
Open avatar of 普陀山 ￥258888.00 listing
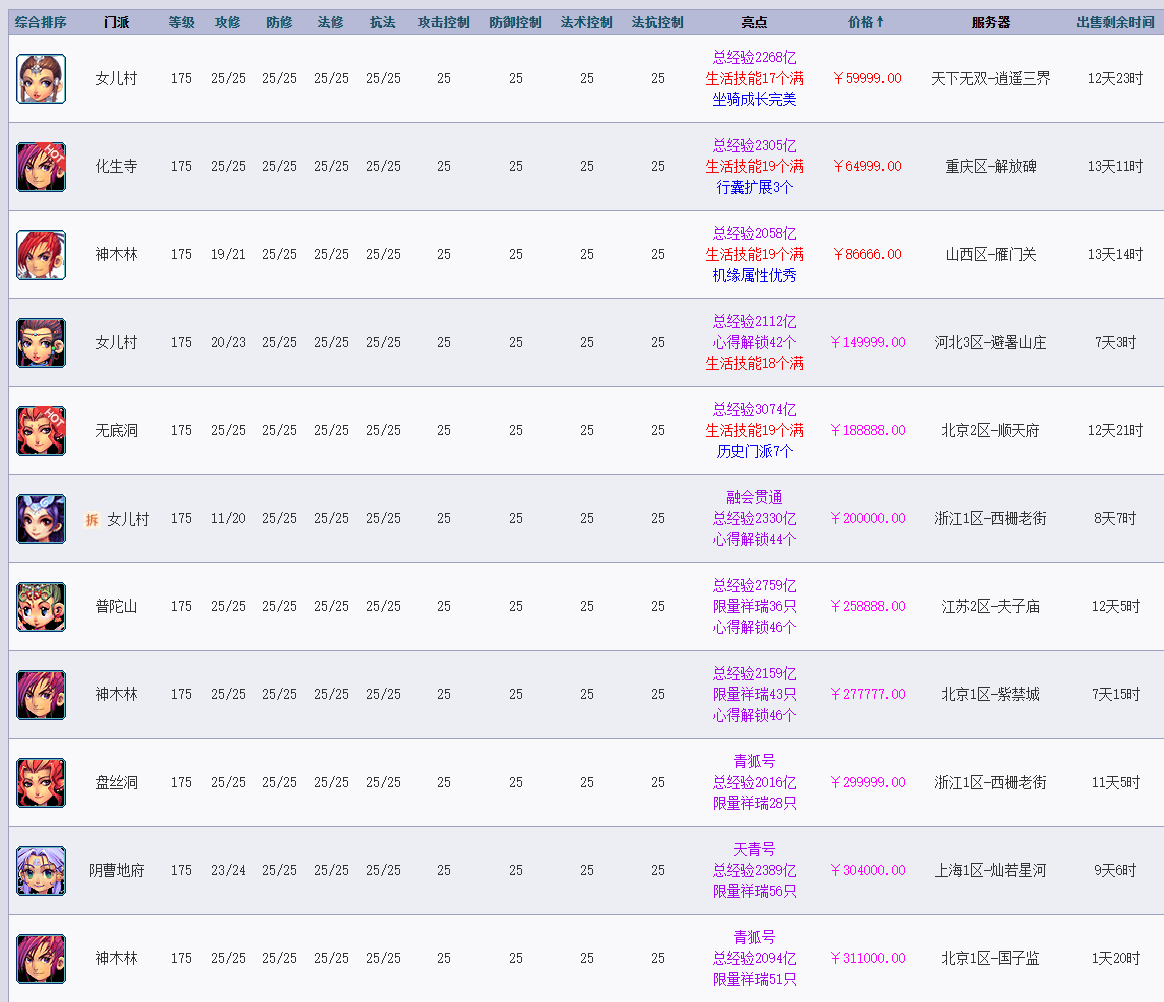click(x=41, y=606)
